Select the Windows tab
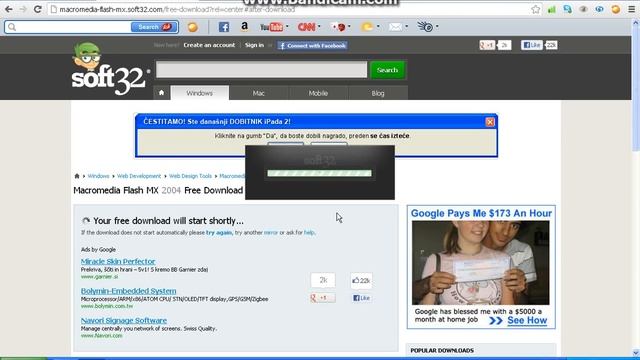Screen dimensions: 640x360 point(200,93)
